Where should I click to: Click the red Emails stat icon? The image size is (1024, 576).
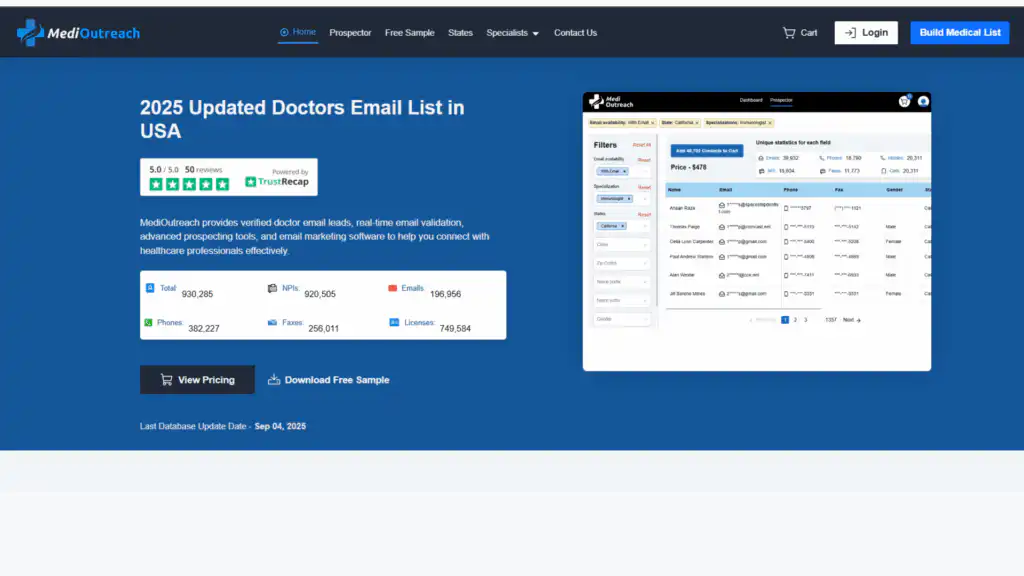tap(393, 288)
